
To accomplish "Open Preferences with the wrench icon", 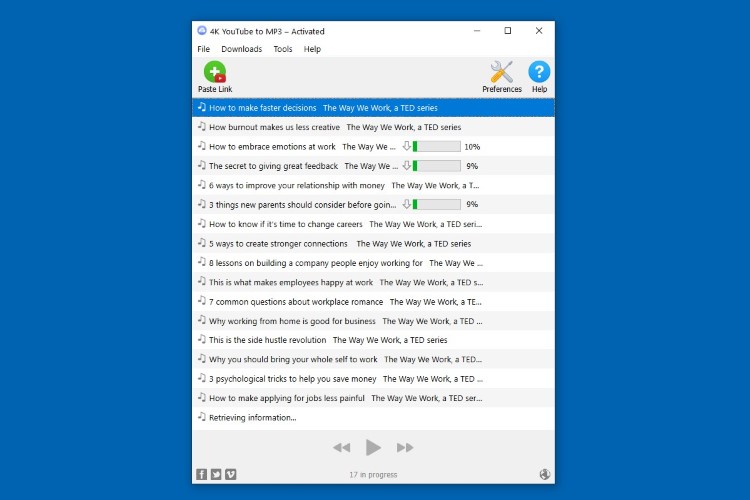I will click(x=501, y=77).
